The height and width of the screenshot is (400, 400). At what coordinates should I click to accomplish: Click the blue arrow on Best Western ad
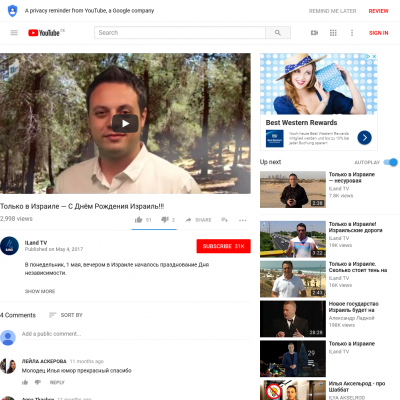364,137
